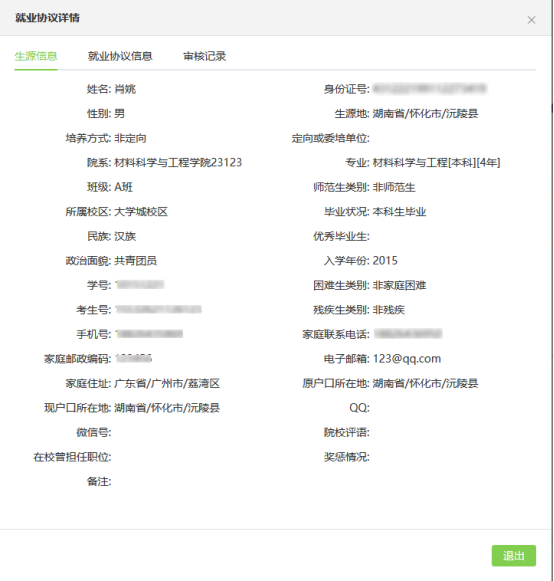
Task: Click the 院系 value 材料科学与工程学院23123
Action: [x=178, y=163]
